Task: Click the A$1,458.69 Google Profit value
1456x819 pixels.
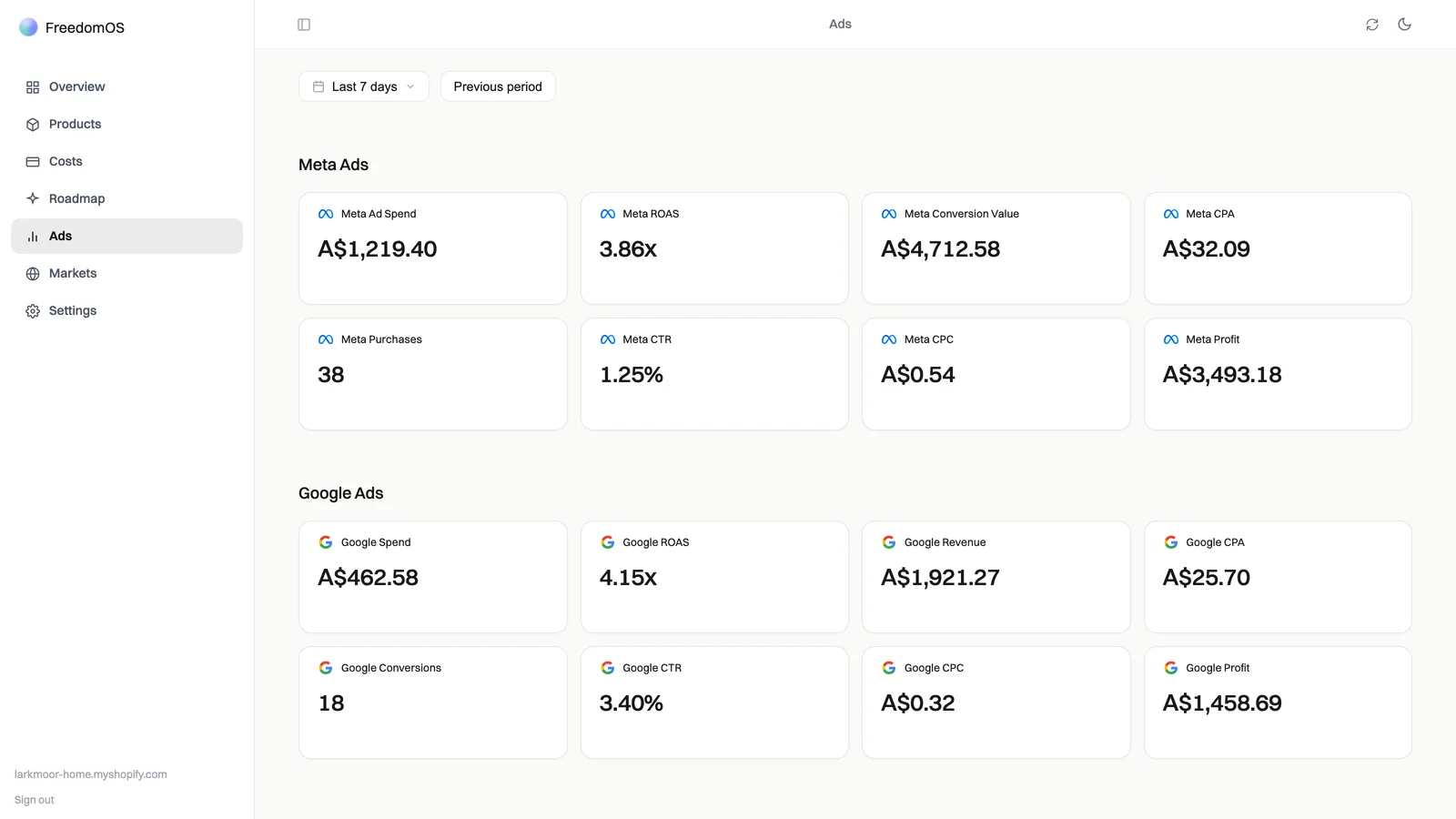Action: (x=1222, y=703)
